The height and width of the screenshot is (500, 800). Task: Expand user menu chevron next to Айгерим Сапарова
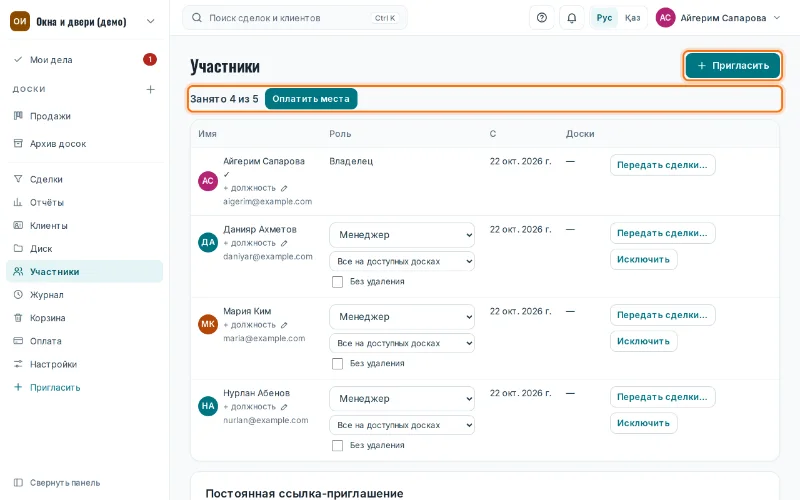tap(777, 18)
